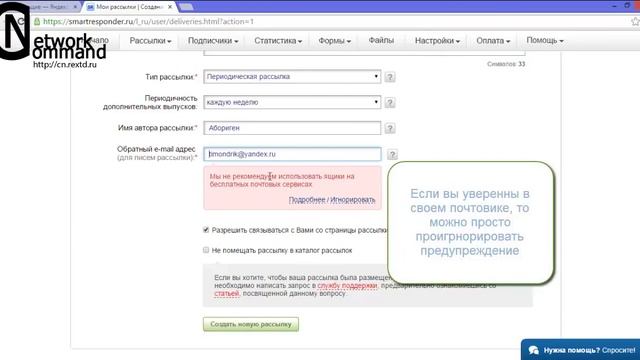Screen dimensions: 640x360
Task: Click the bookmark star in address bar
Action: click(x=635, y=22)
